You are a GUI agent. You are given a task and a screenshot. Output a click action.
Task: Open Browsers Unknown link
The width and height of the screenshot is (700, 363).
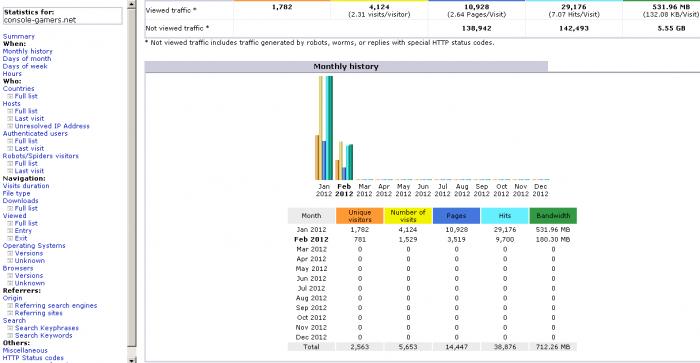point(29,283)
